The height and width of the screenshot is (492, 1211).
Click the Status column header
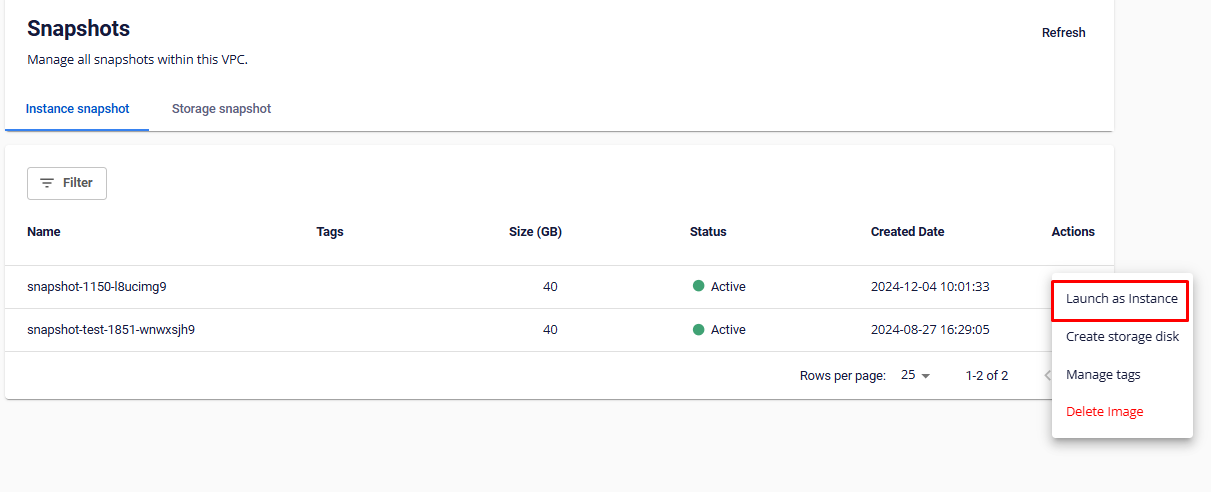pos(708,232)
